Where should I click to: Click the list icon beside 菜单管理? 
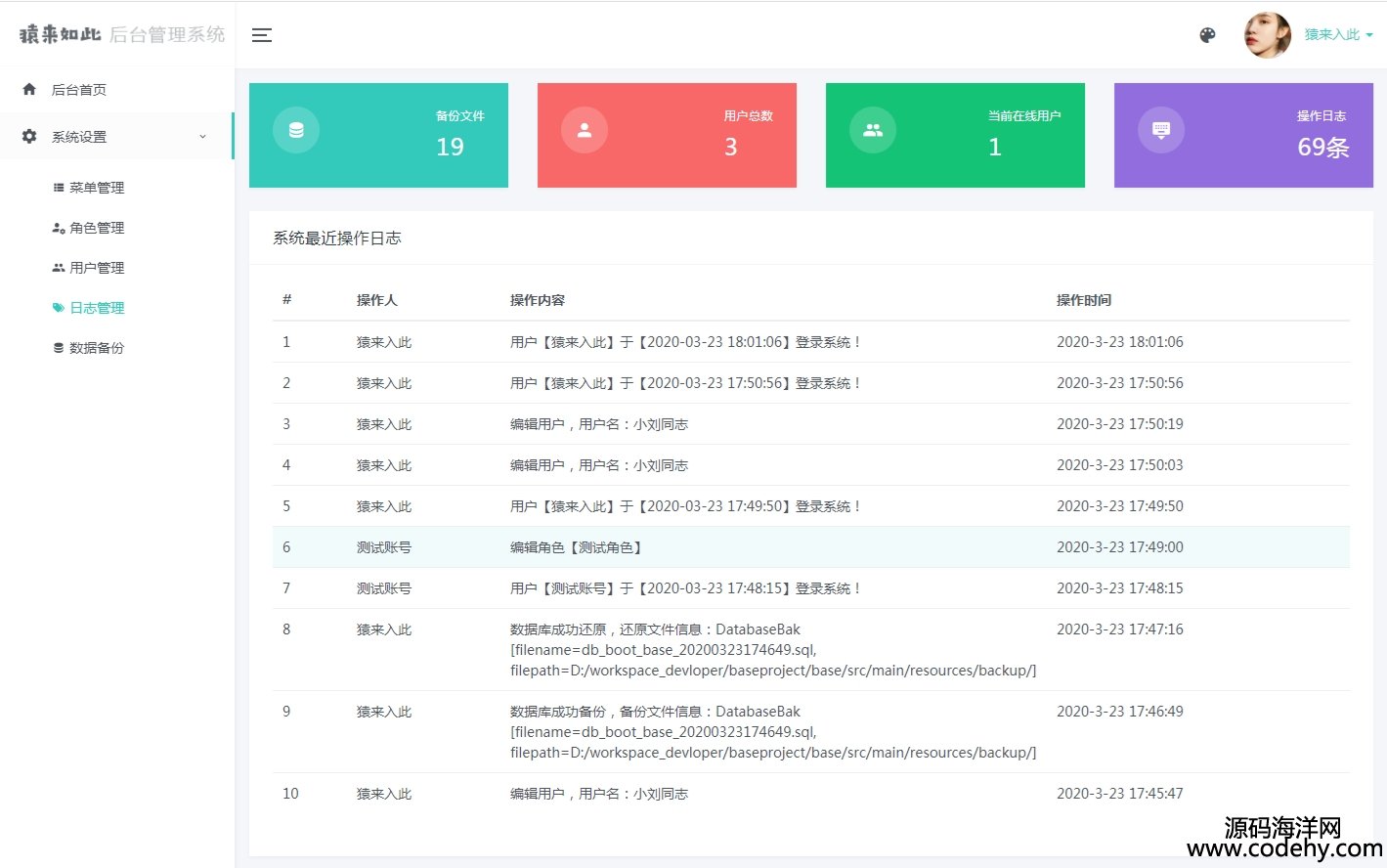pos(59,187)
